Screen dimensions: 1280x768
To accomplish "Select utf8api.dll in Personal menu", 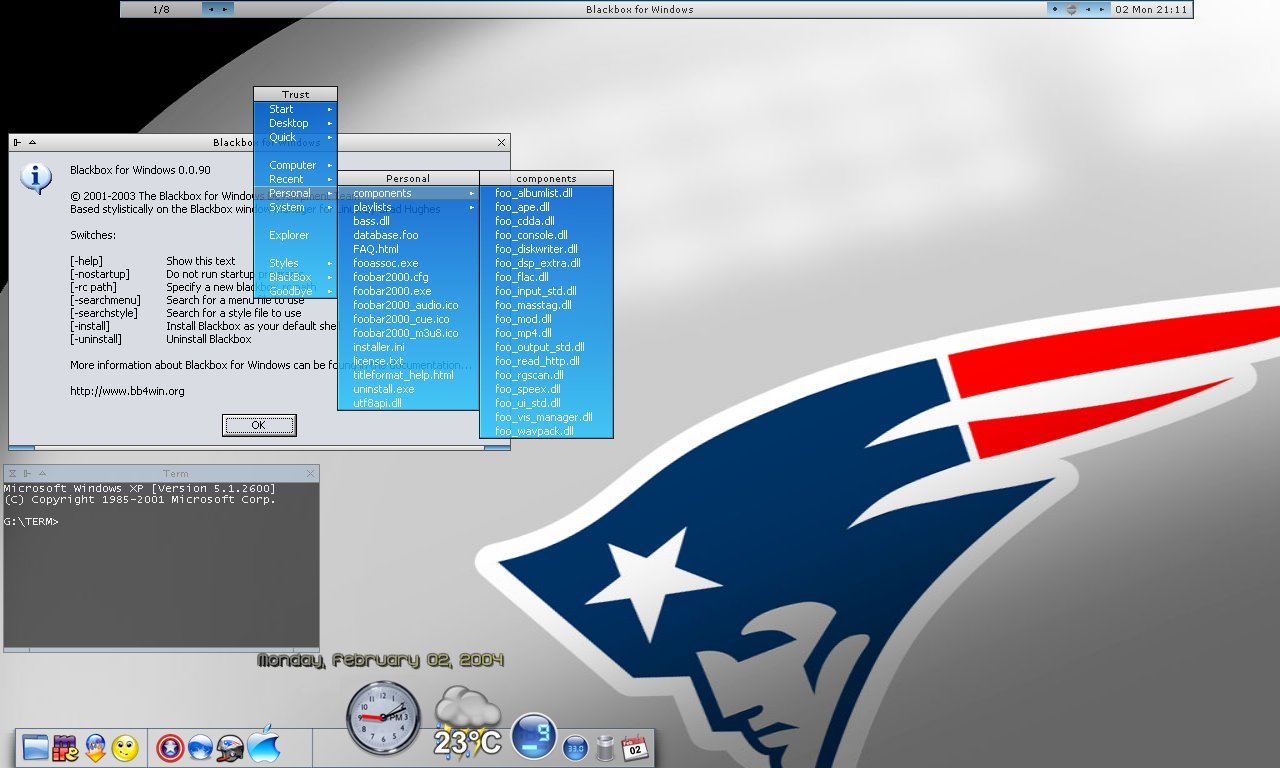I will (408, 403).
